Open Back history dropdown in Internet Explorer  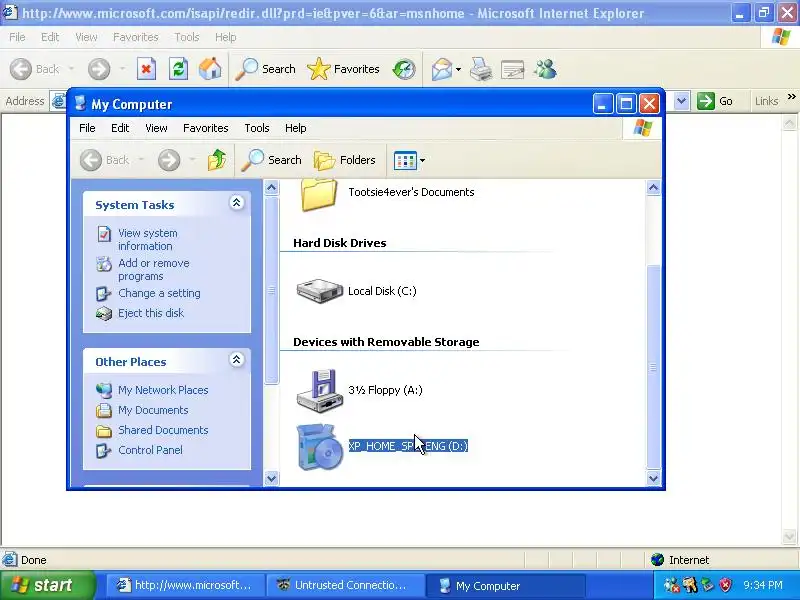[x=71, y=69]
